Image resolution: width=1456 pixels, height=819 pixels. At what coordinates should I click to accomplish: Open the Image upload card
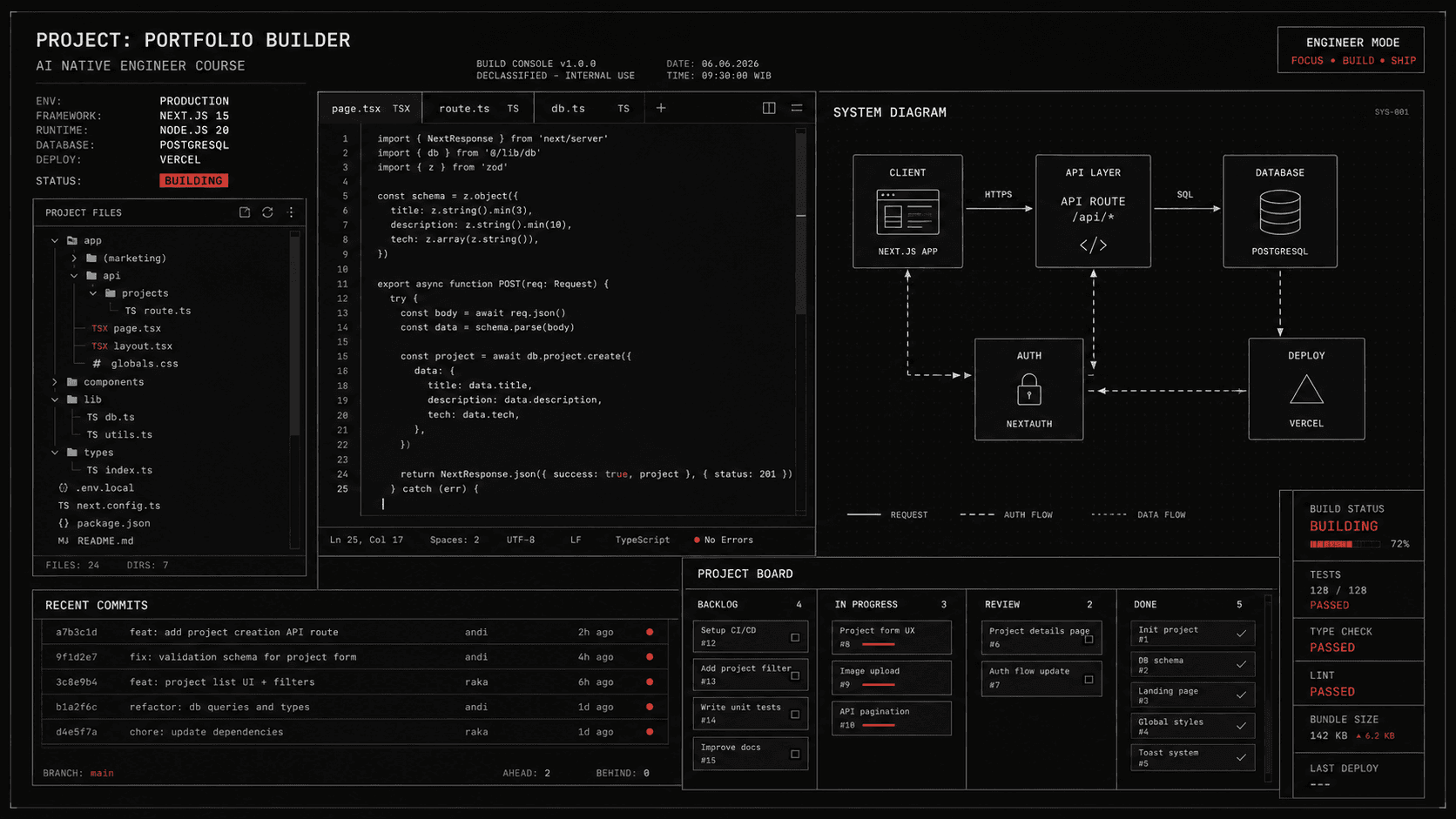(x=891, y=677)
